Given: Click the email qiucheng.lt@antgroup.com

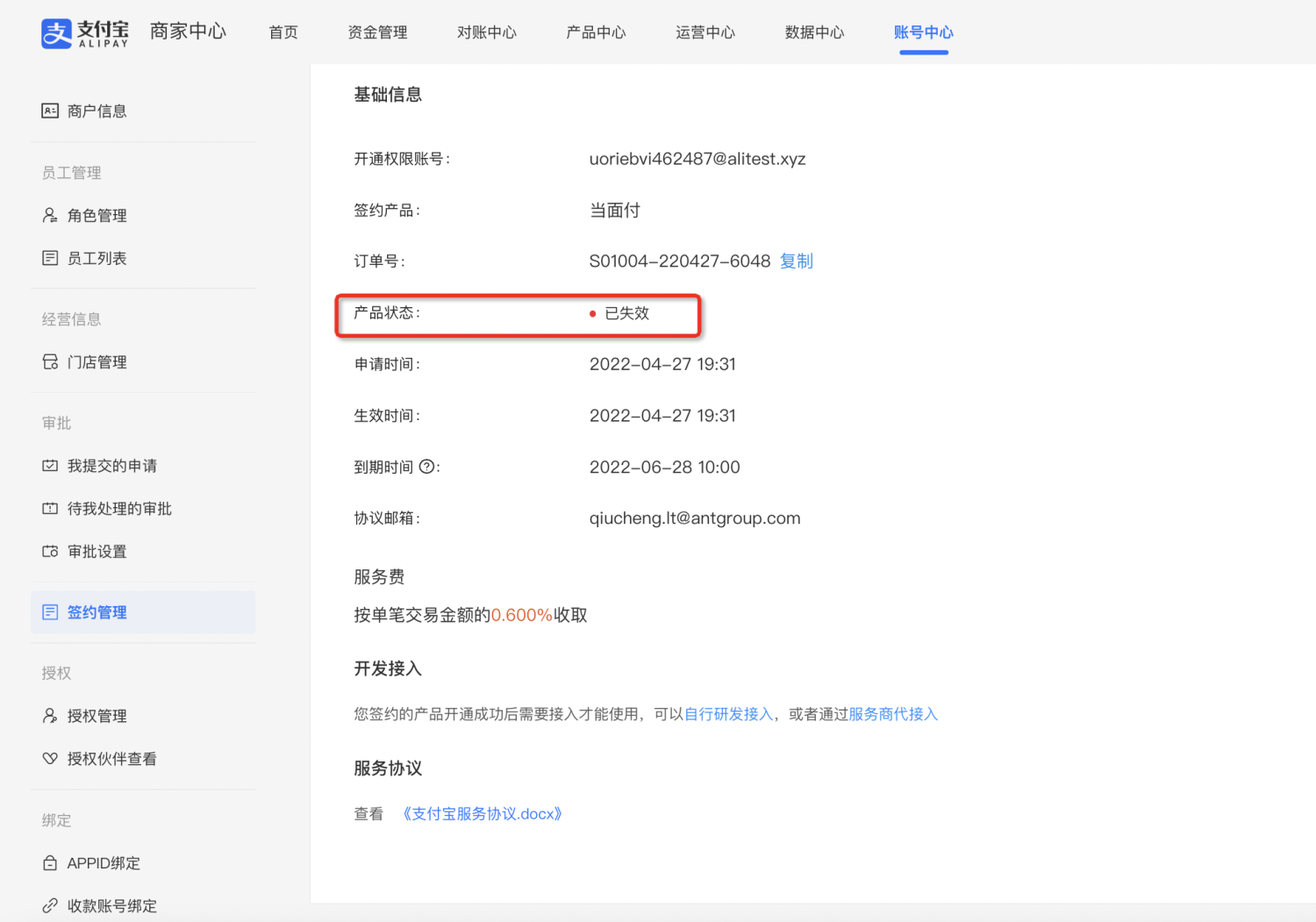Looking at the screenshot, I should pyautogui.click(x=695, y=518).
